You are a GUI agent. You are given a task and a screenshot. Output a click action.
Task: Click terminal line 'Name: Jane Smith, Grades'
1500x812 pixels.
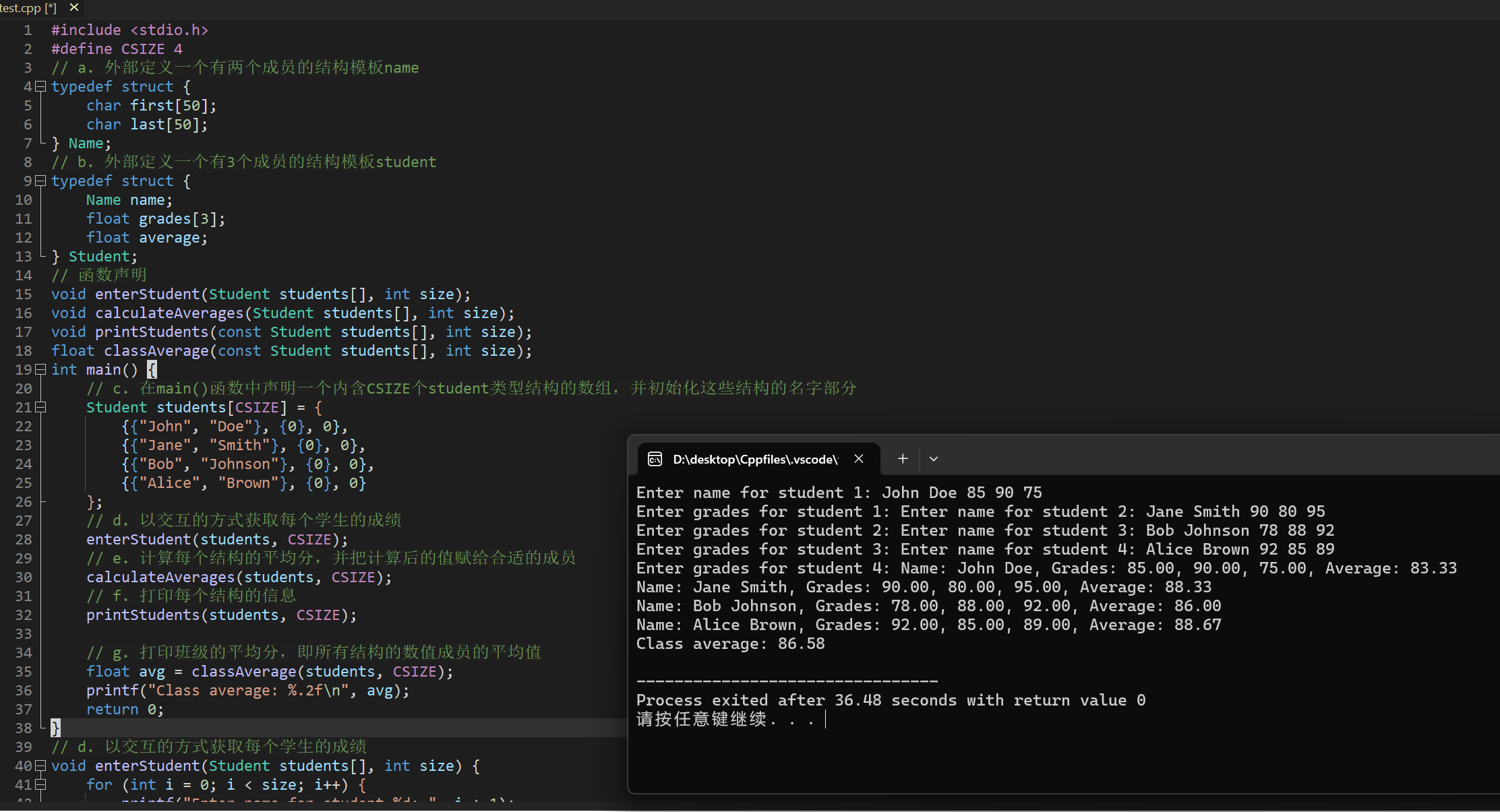point(924,587)
